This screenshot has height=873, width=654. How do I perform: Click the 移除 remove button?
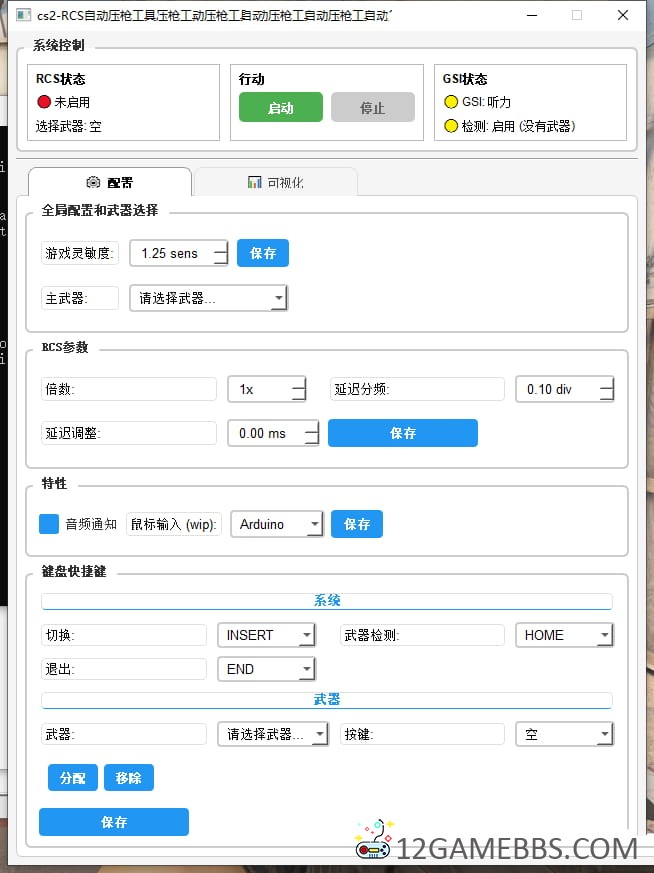pyautogui.click(x=129, y=777)
